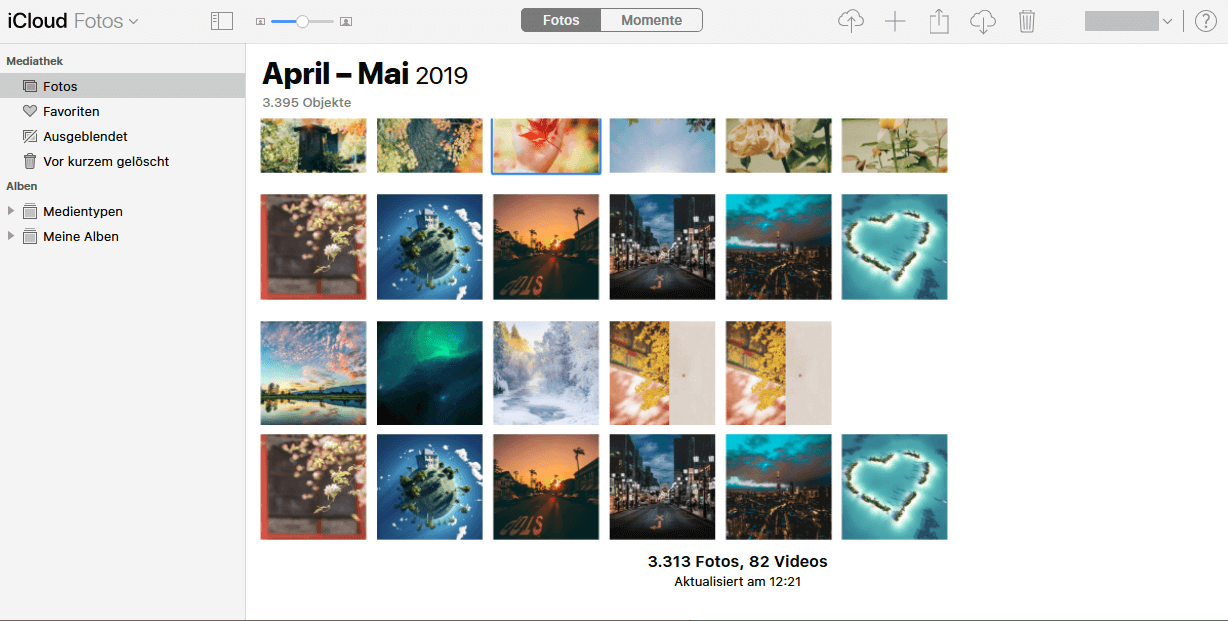This screenshot has width=1228, height=621.
Task: Open Favoriten in the sidebar
Action: 71,111
